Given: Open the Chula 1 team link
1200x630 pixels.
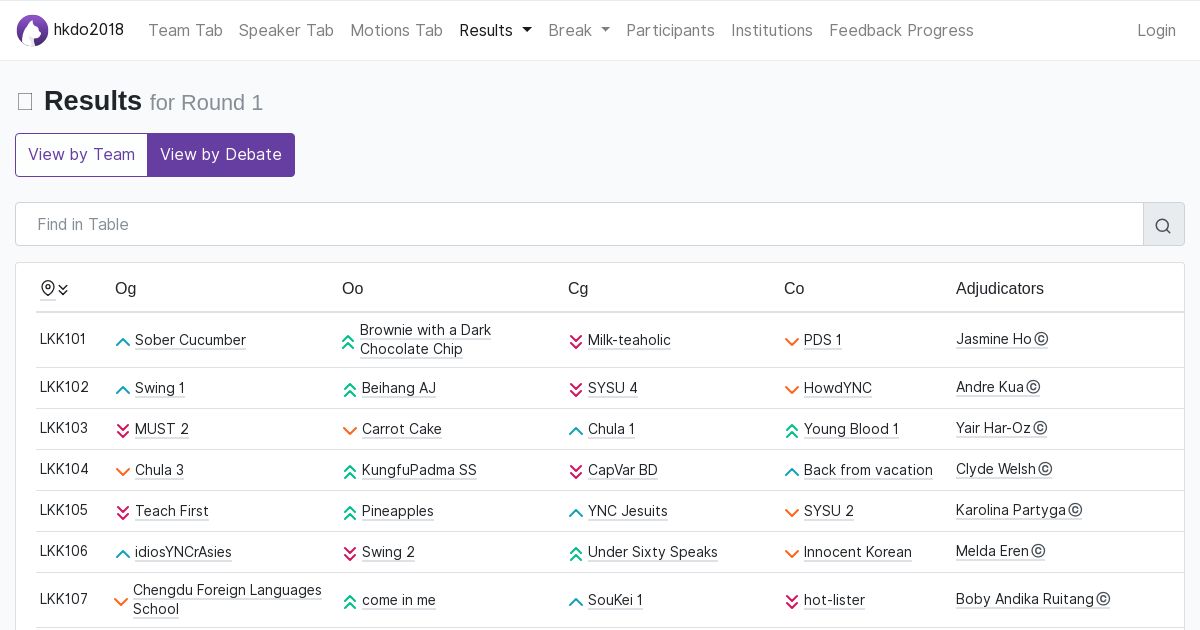Looking at the screenshot, I should [611, 429].
